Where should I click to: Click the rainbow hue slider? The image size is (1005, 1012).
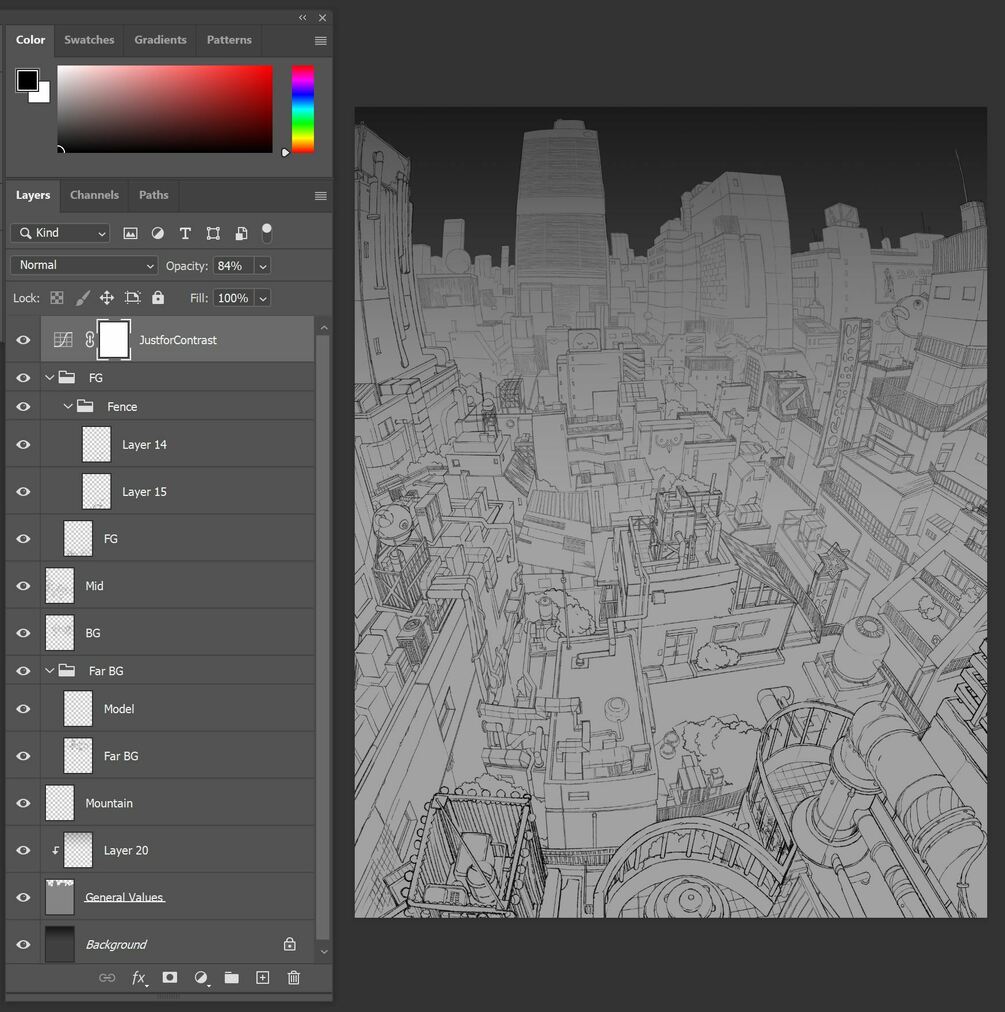(303, 108)
